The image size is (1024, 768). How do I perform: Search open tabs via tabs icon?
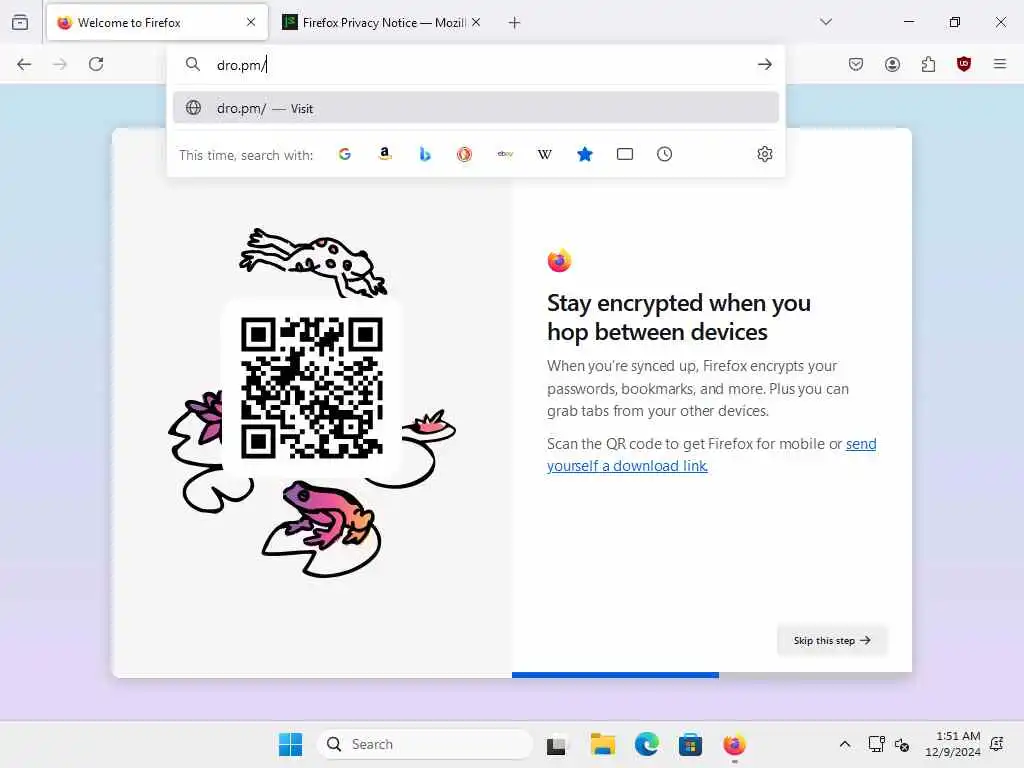(625, 154)
